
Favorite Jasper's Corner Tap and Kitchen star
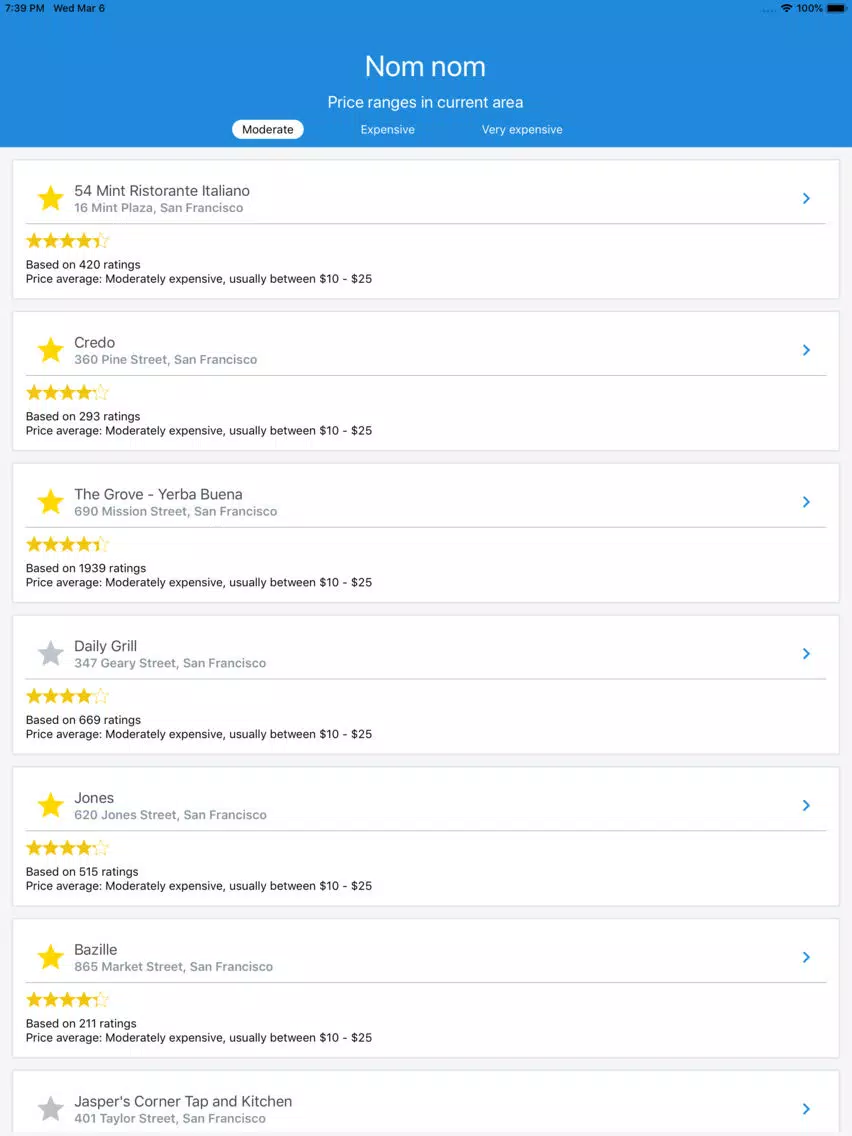[x=51, y=1109]
